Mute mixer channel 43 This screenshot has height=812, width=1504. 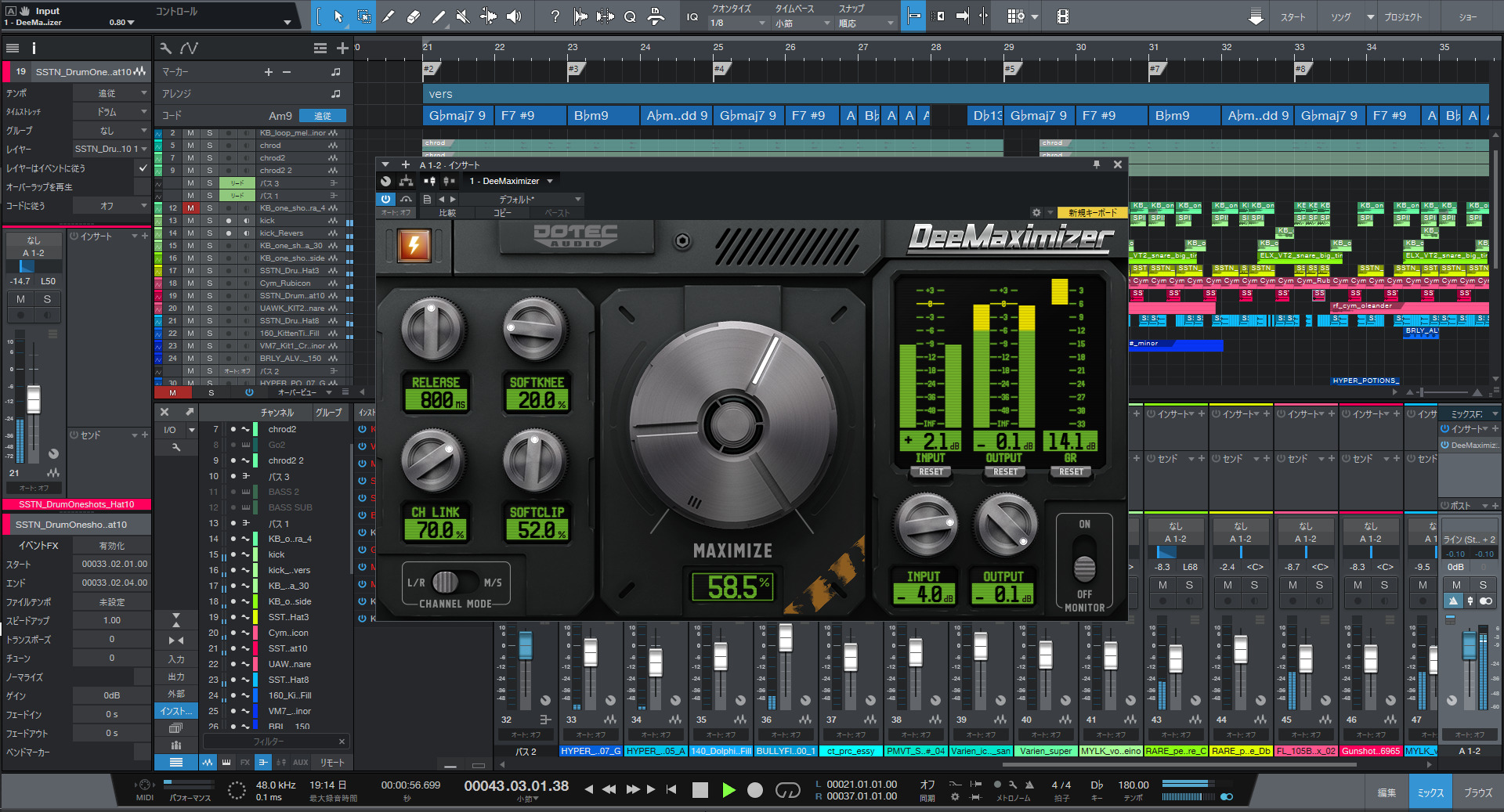(x=1162, y=585)
